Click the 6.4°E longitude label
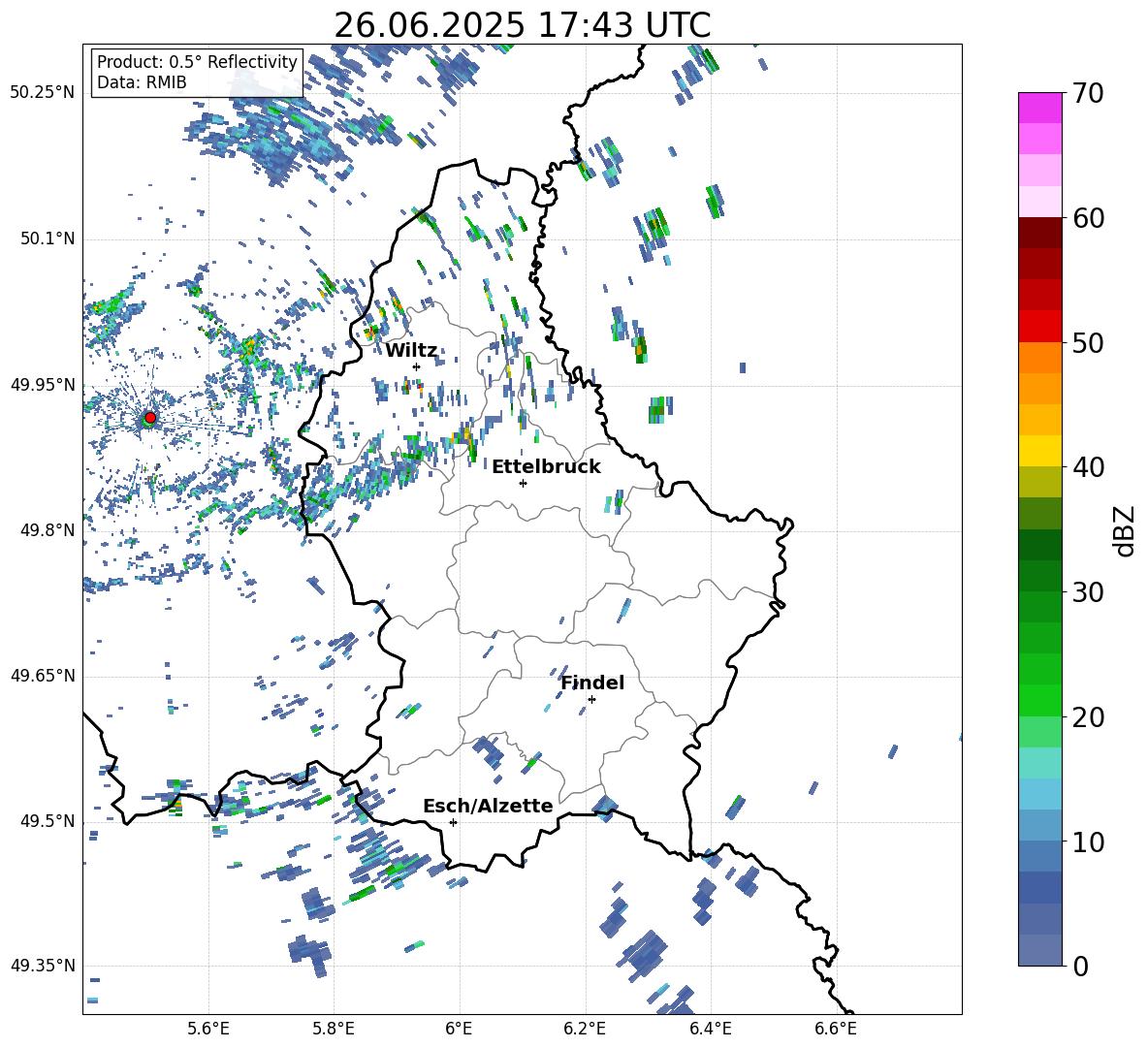The image size is (1148, 1048). pyautogui.click(x=710, y=1029)
